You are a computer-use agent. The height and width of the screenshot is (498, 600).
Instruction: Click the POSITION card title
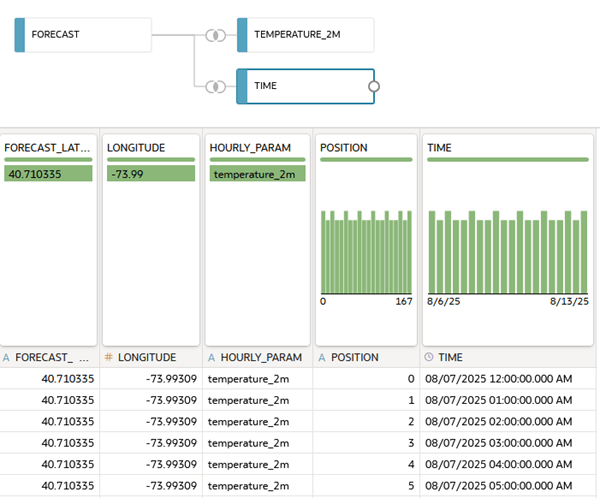click(x=344, y=148)
